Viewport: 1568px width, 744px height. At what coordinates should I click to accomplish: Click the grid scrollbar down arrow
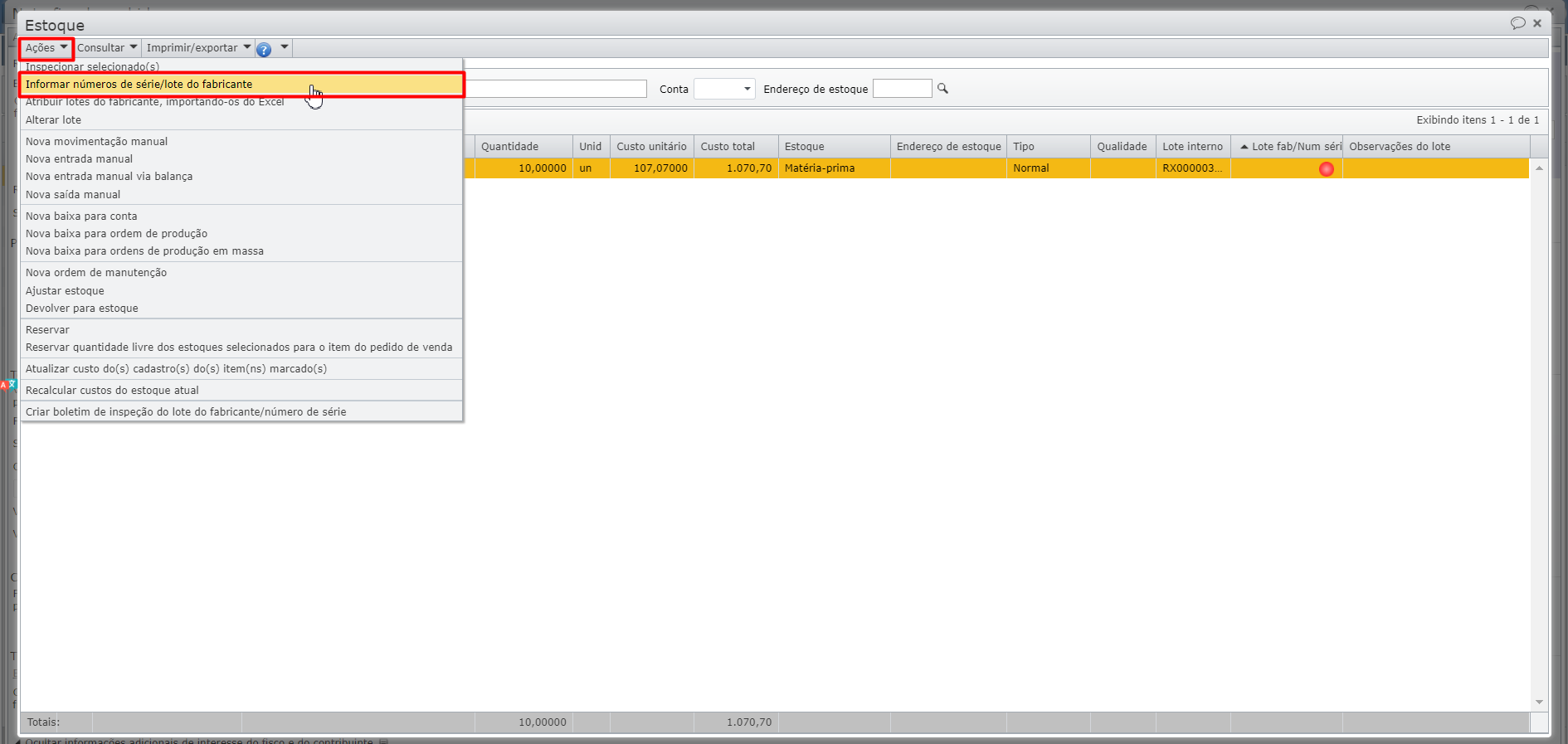coord(1539,702)
